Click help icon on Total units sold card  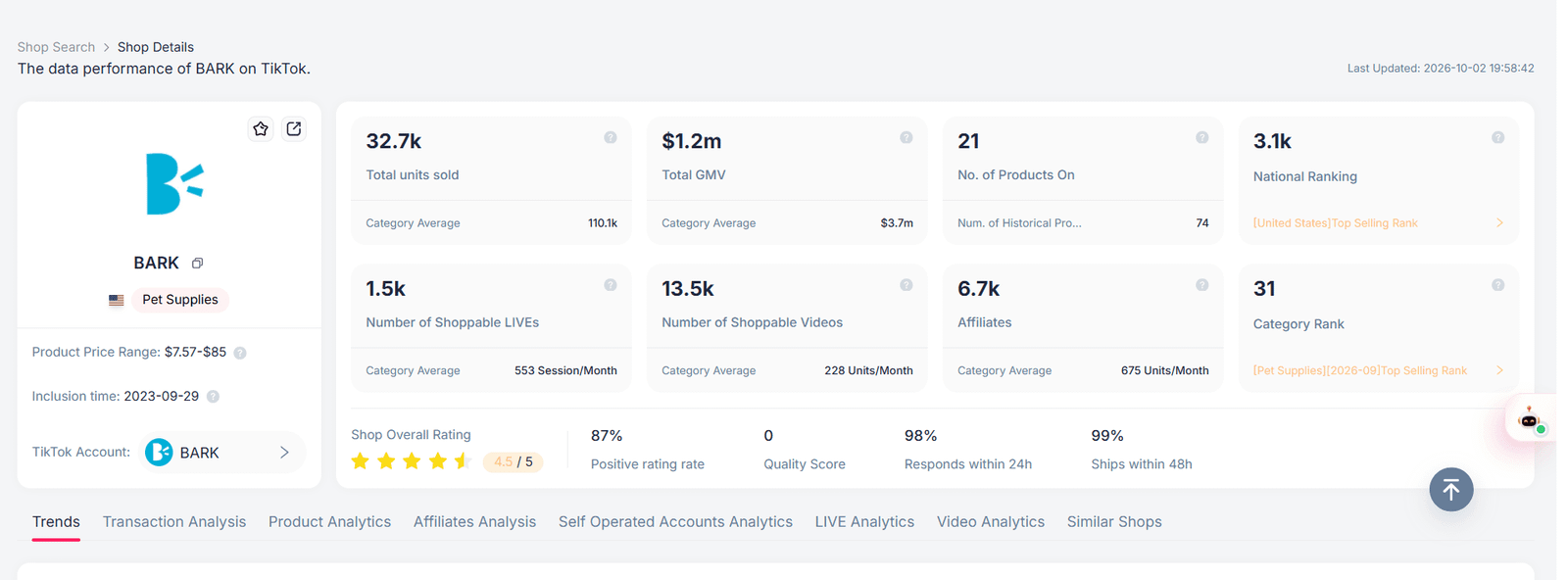coord(611,138)
